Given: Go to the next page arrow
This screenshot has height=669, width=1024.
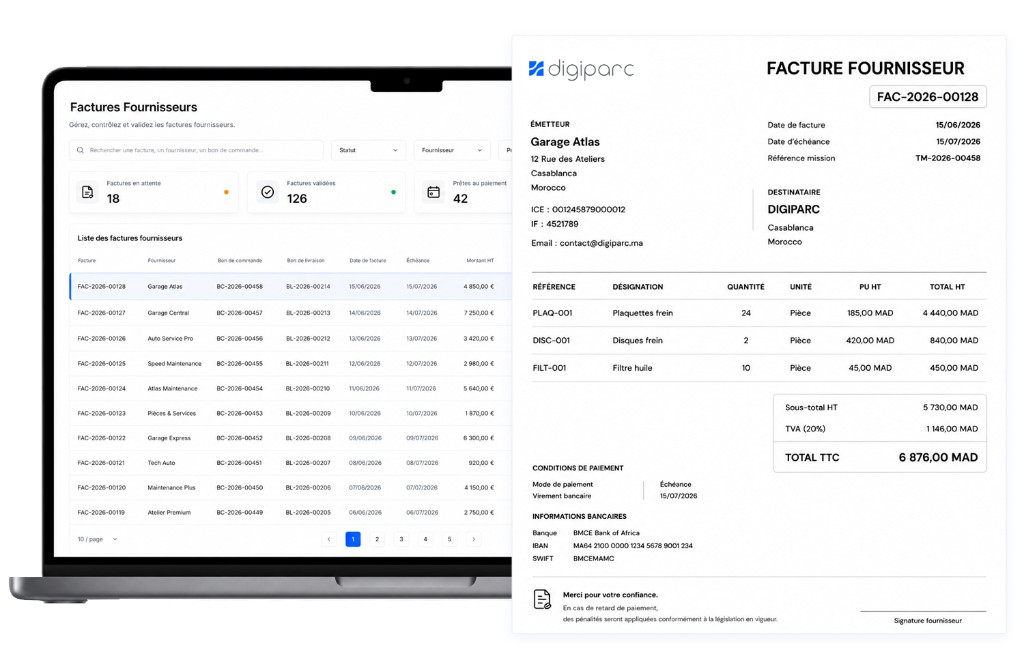Looking at the screenshot, I should pyautogui.click(x=473, y=540).
